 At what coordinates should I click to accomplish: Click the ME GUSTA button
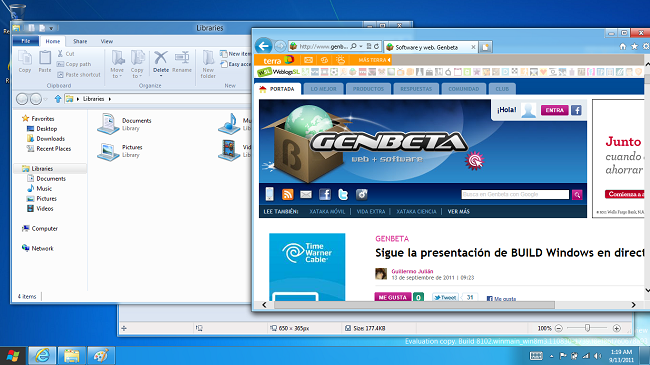393,297
